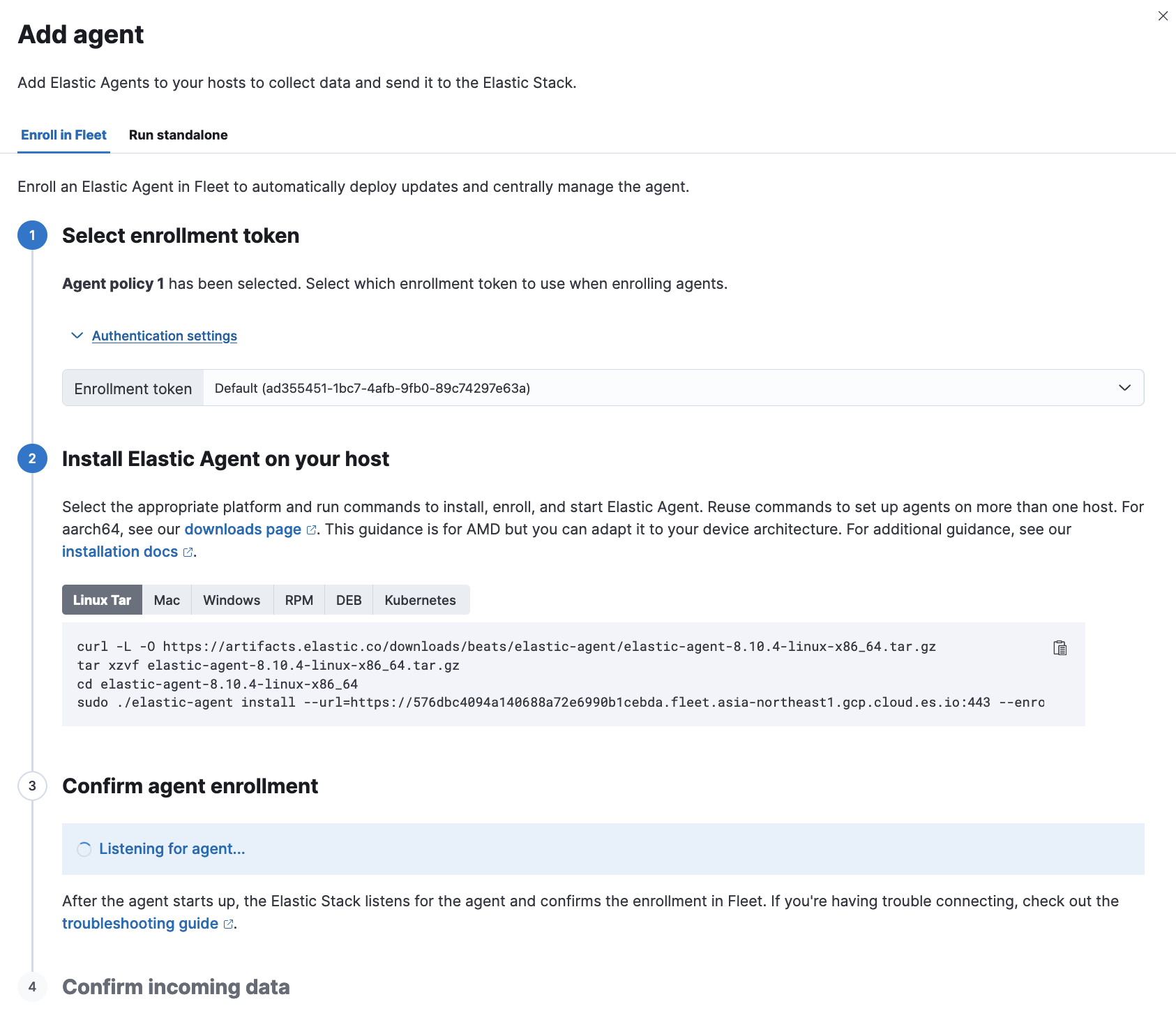Close the Add agent flyout
Screen dimensions: 1176x1020
click(1163, 16)
